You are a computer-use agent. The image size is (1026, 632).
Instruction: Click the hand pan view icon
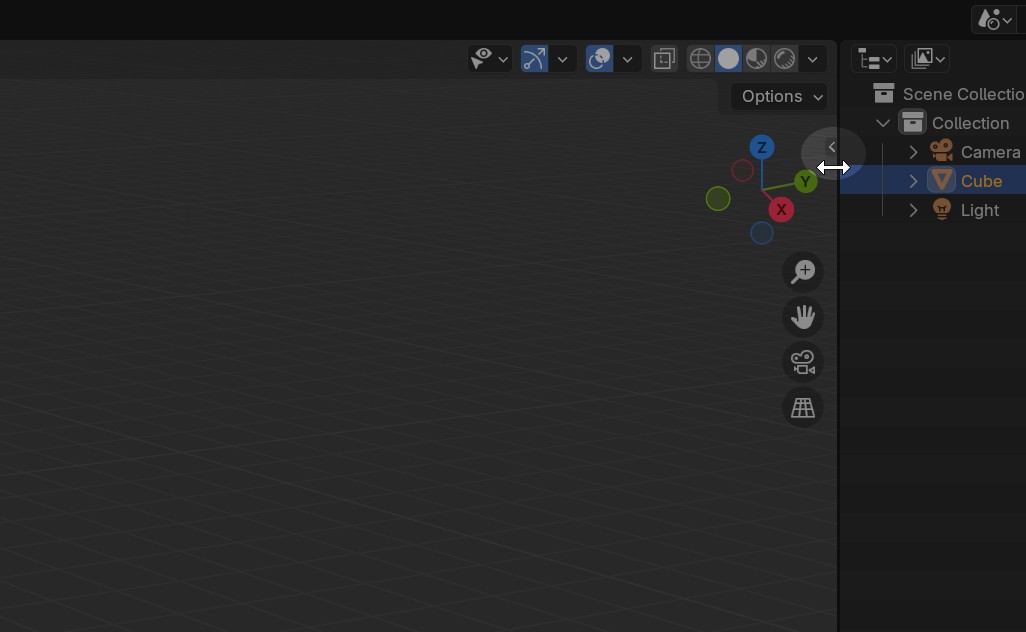(x=803, y=317)
